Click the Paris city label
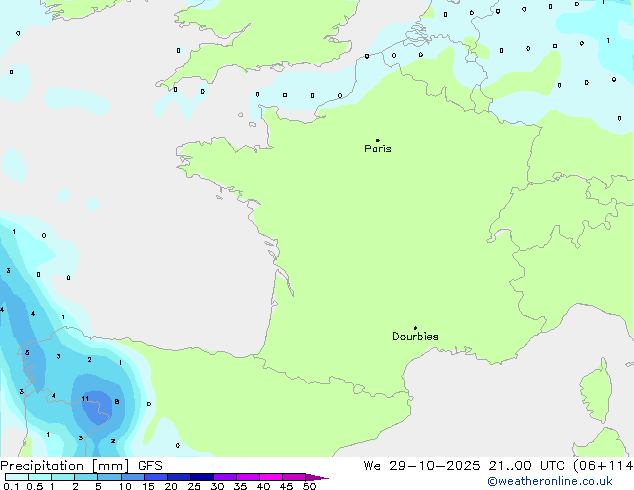The width and height of the screenshot is (634, 490). click(x=378, y=149)
